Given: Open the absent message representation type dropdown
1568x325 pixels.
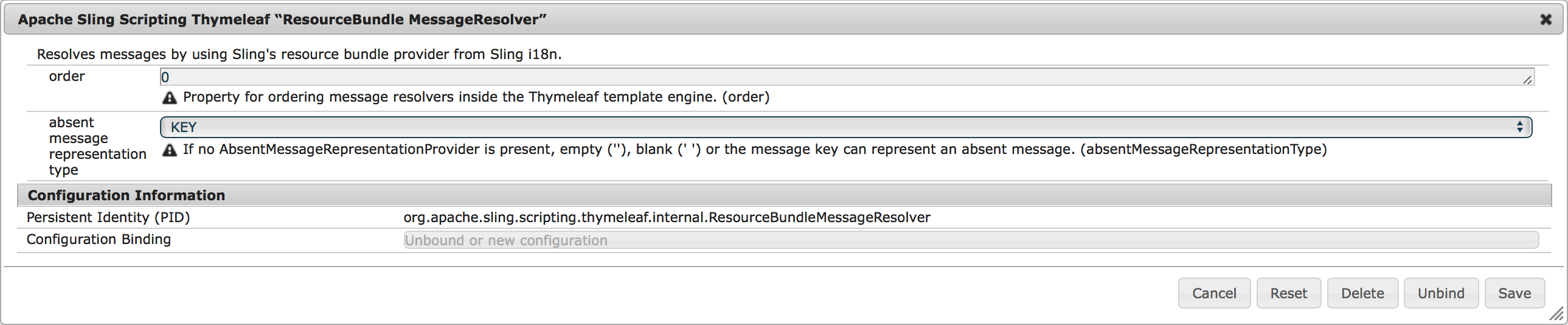Looking at the screenshot, I should click(x=845, y=127).
